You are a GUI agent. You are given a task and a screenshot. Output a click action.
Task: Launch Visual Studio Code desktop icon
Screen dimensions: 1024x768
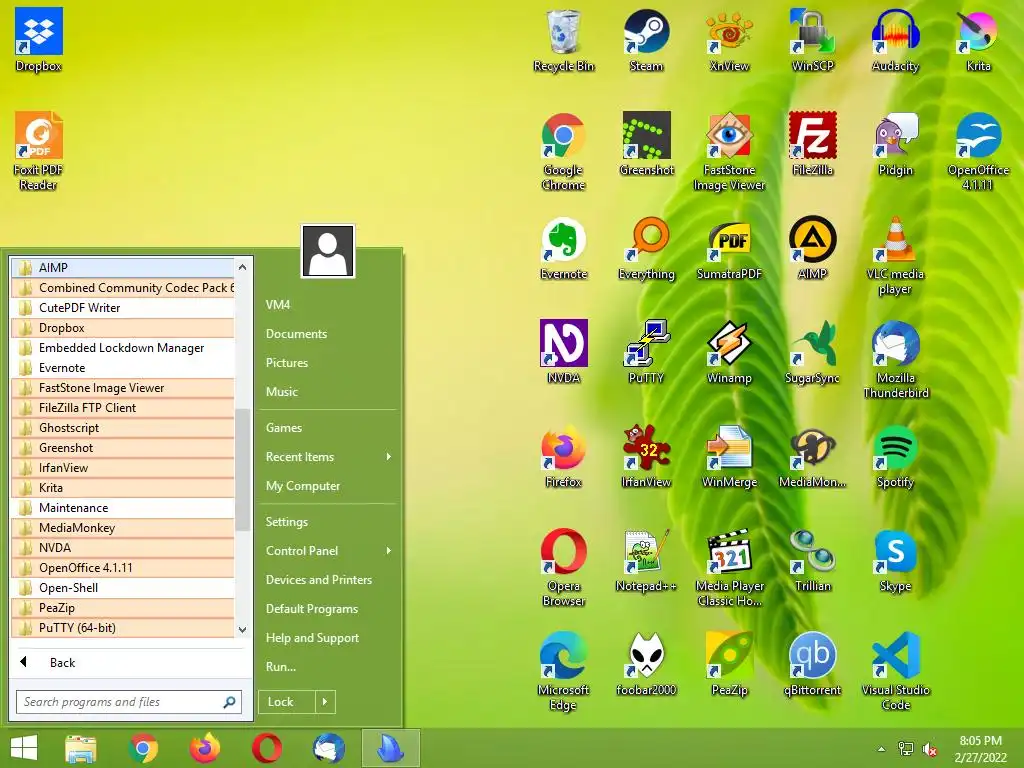895,671
